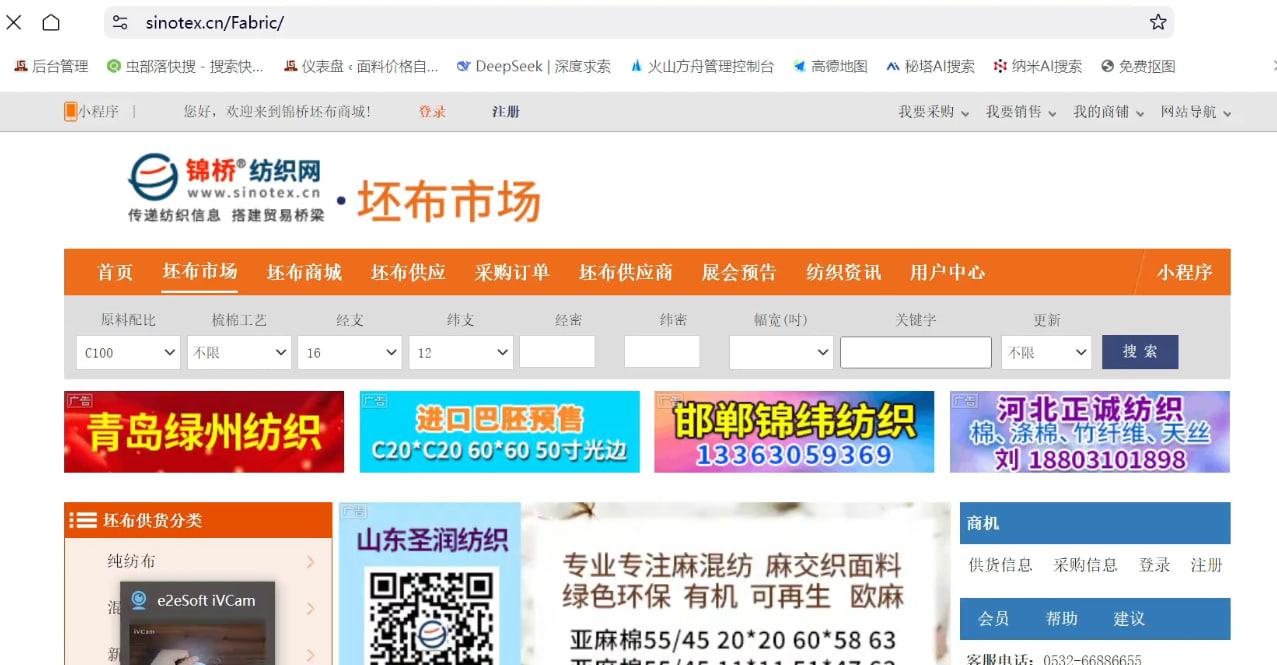
Task: Click the orange 小程序 icon in top bar
Action: tap(70, 111)
